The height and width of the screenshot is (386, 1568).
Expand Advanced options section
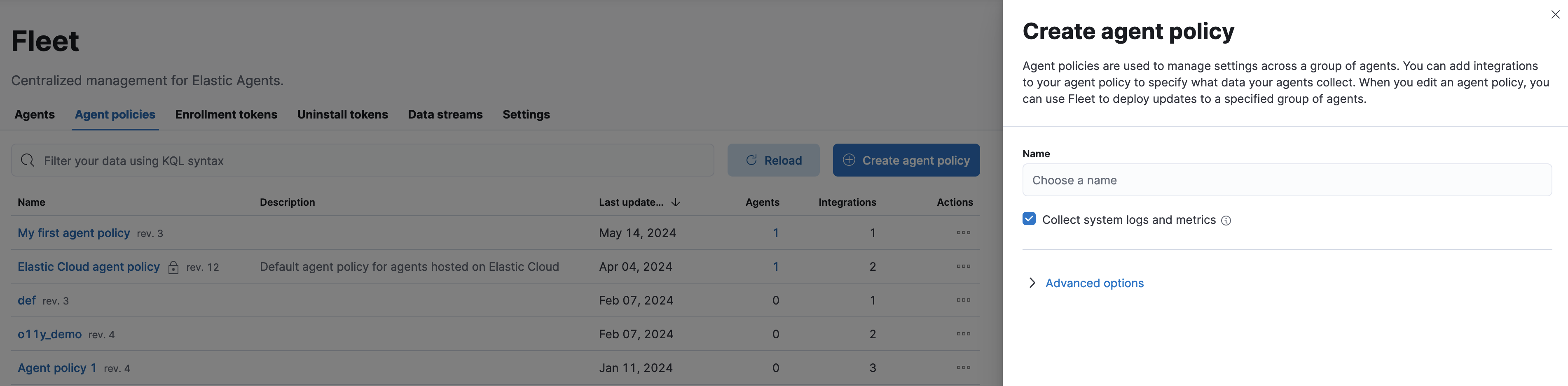pos(1094,283)
